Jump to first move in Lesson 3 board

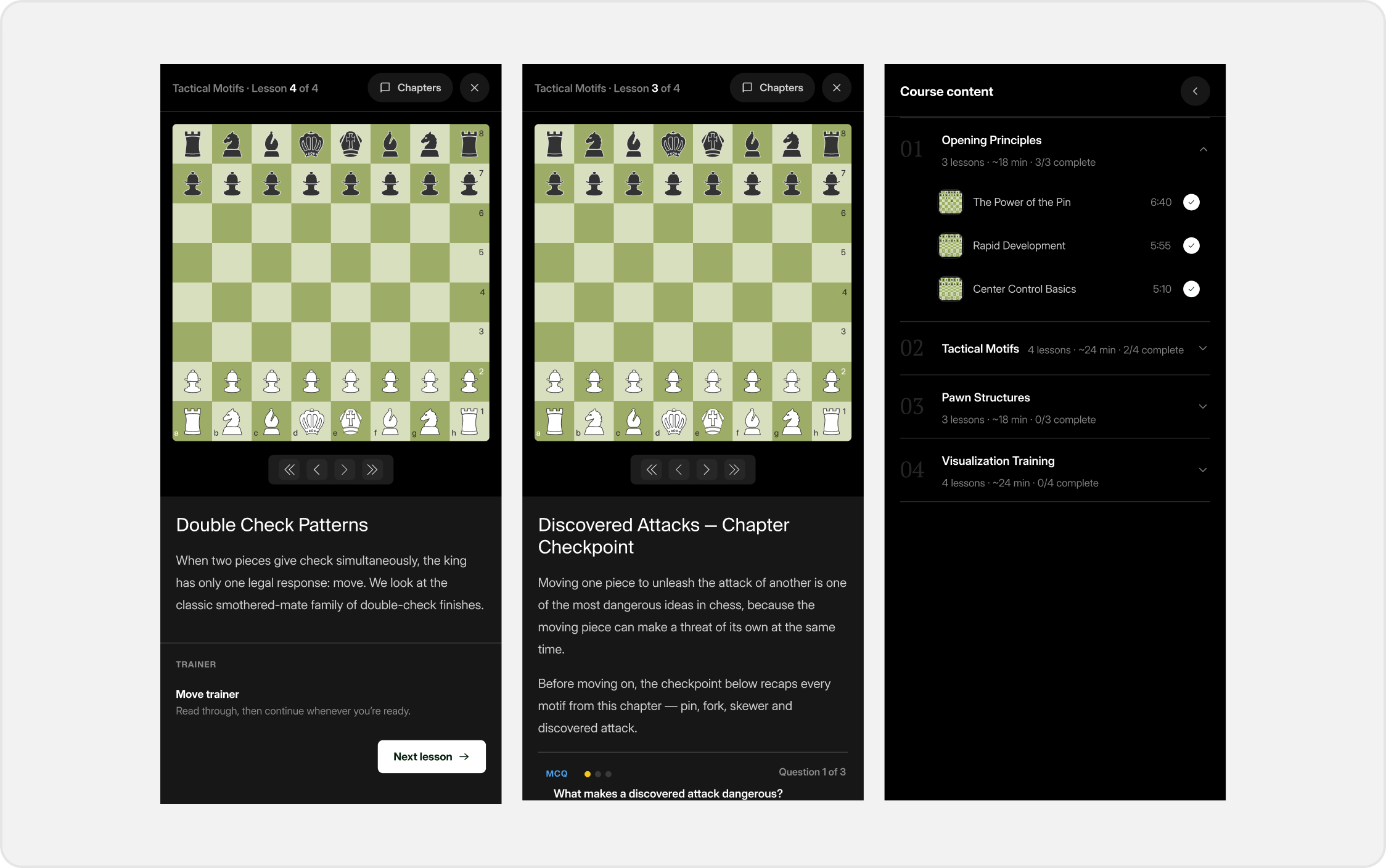click(651, 470)
